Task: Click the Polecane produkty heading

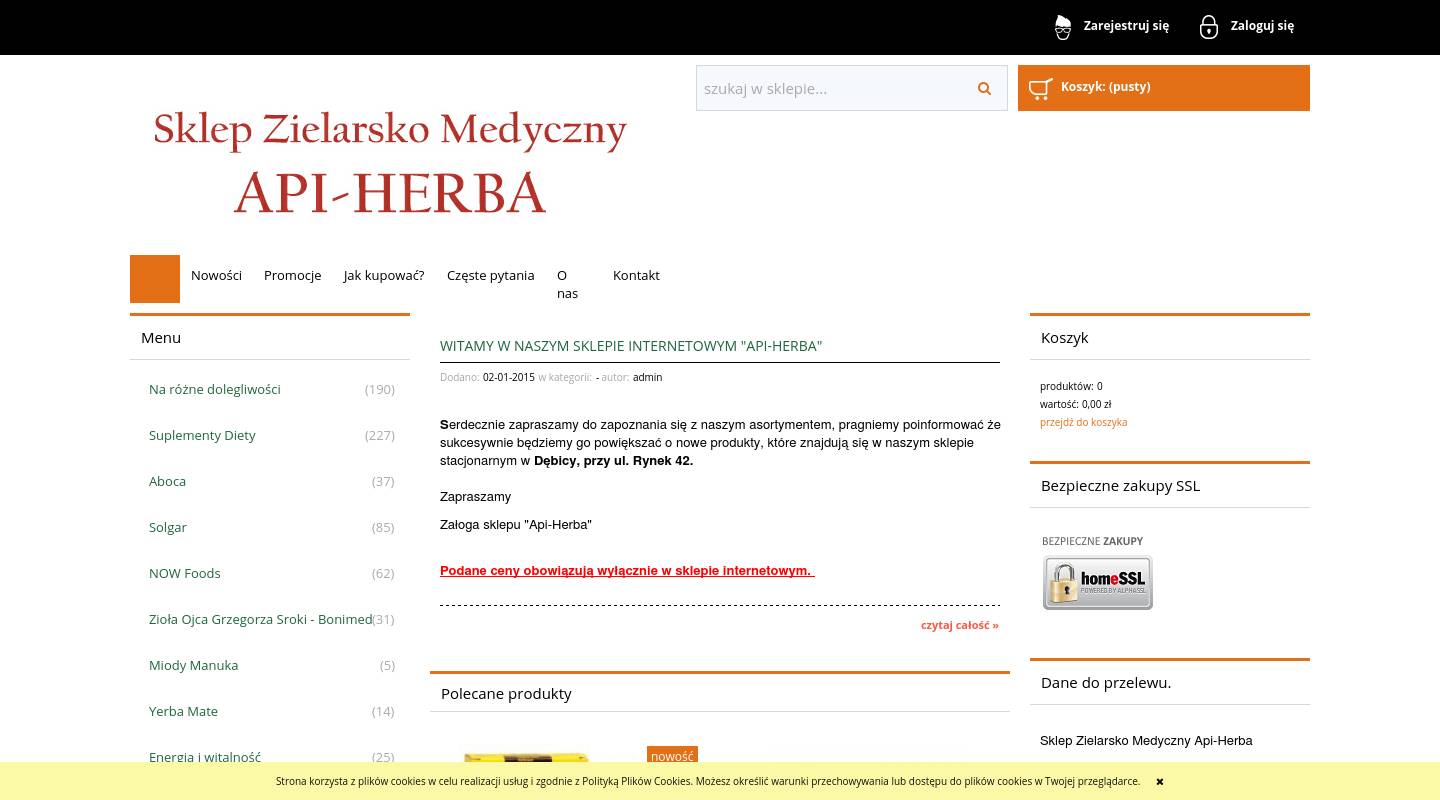Action: (x=506, y=693)
